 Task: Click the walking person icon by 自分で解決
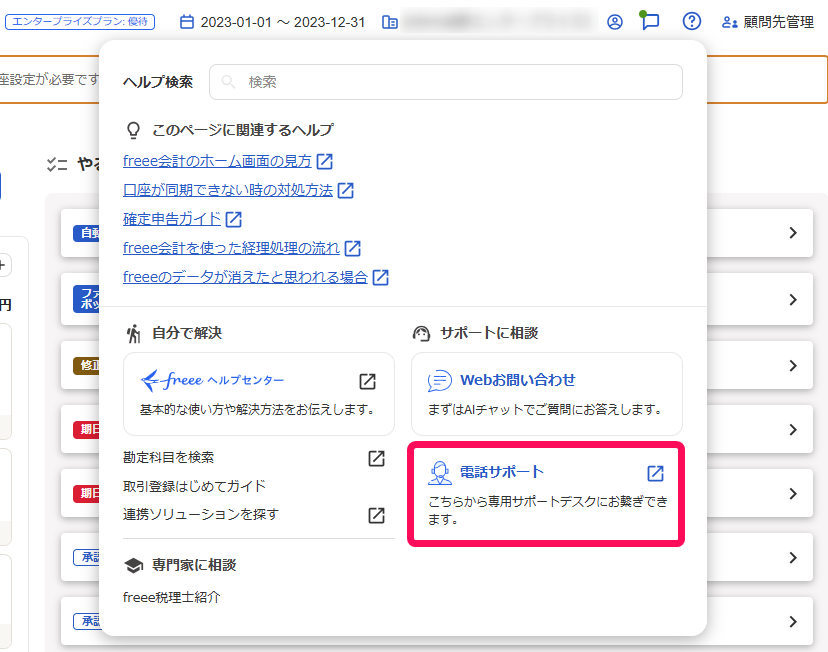coord(134,334)
